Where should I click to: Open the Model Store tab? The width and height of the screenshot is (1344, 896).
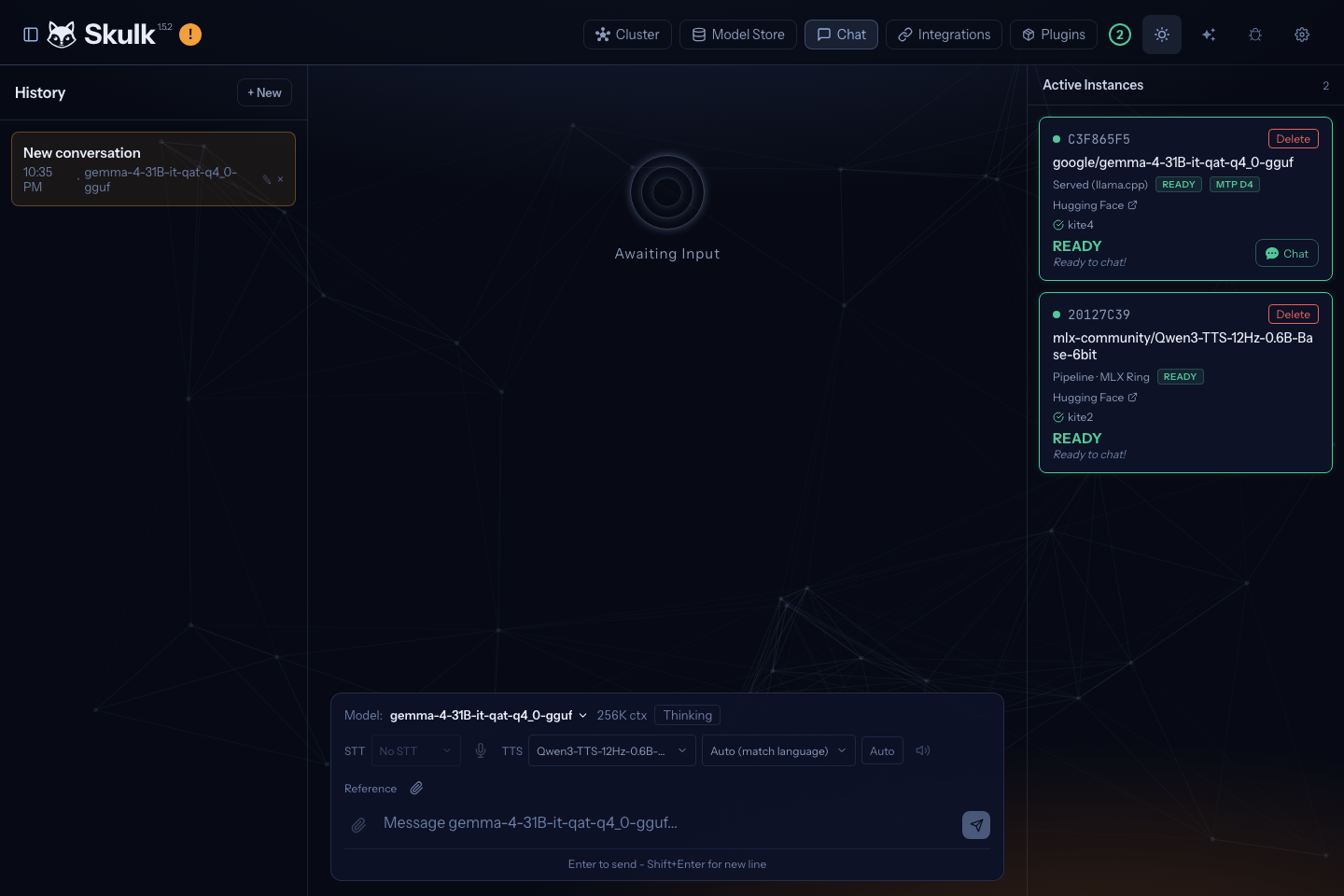tap(738, 35)
